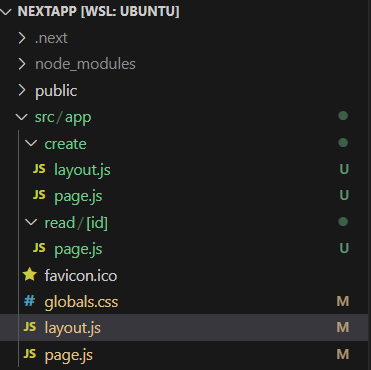The width and height of the screenshot is (371, 370).
Task: Open the modified page.js in src/app
Action: 69,355
